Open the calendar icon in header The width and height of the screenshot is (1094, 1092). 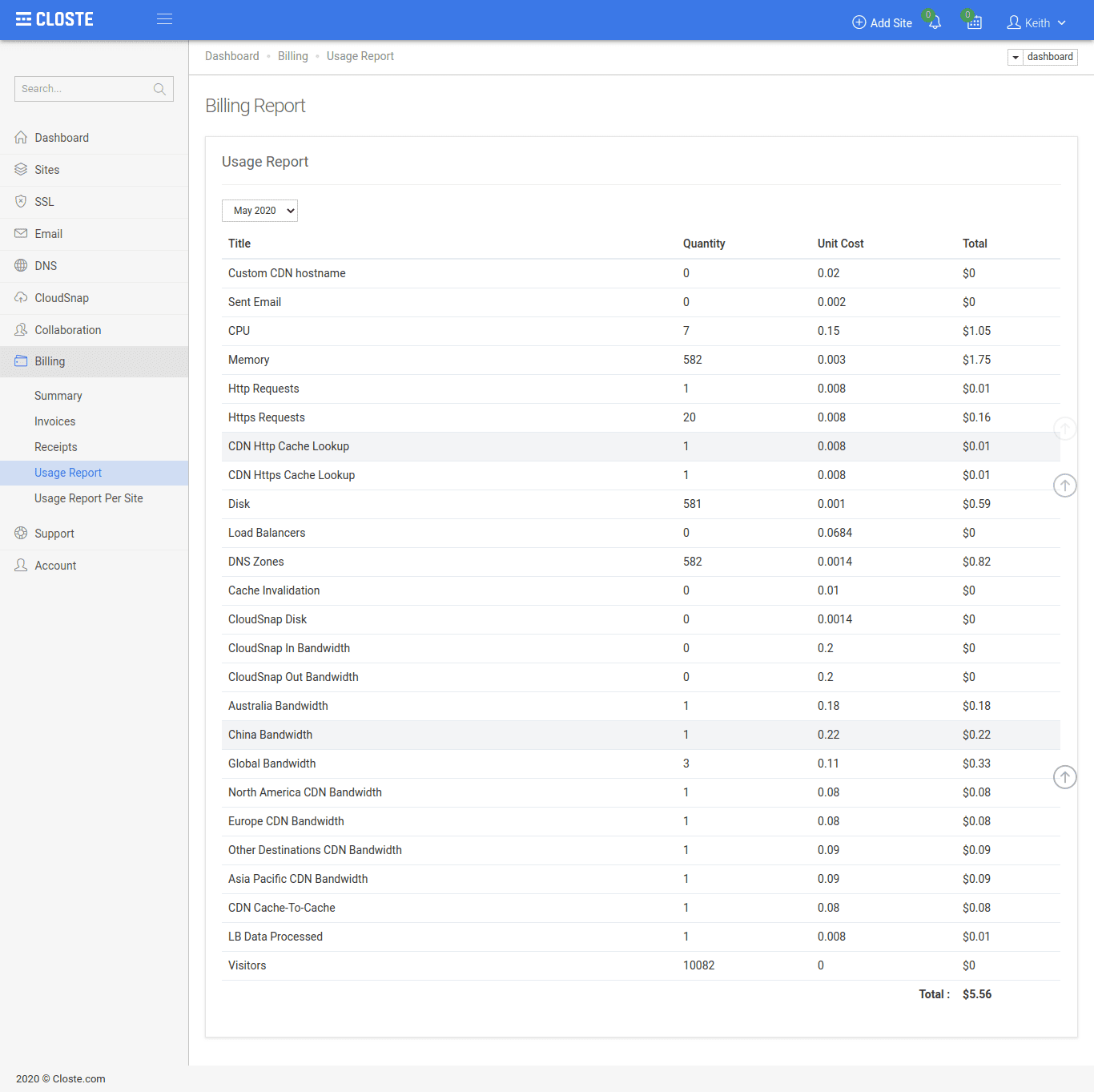(974, 22)
